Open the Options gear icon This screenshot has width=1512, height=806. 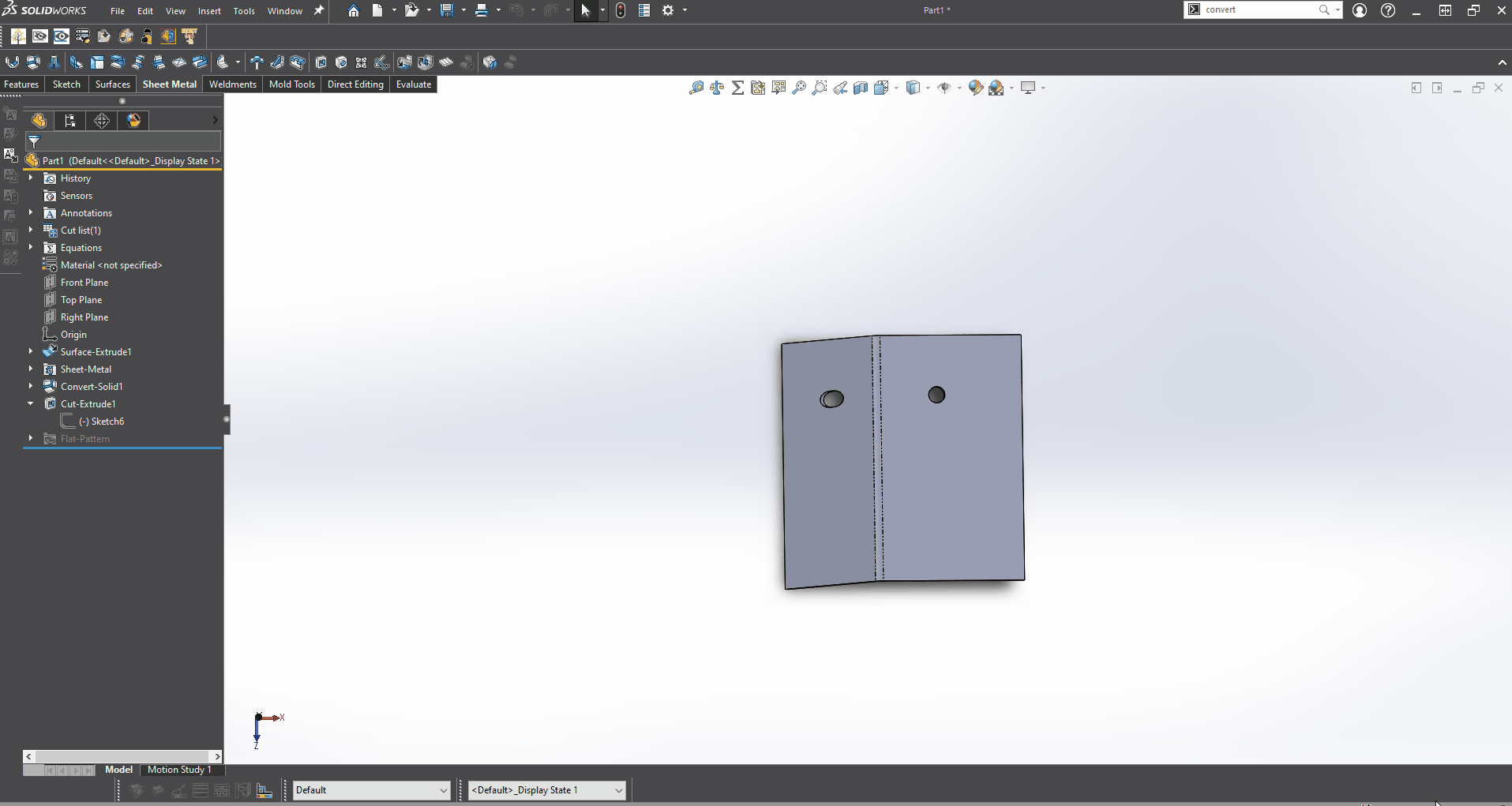pos(668,10)
